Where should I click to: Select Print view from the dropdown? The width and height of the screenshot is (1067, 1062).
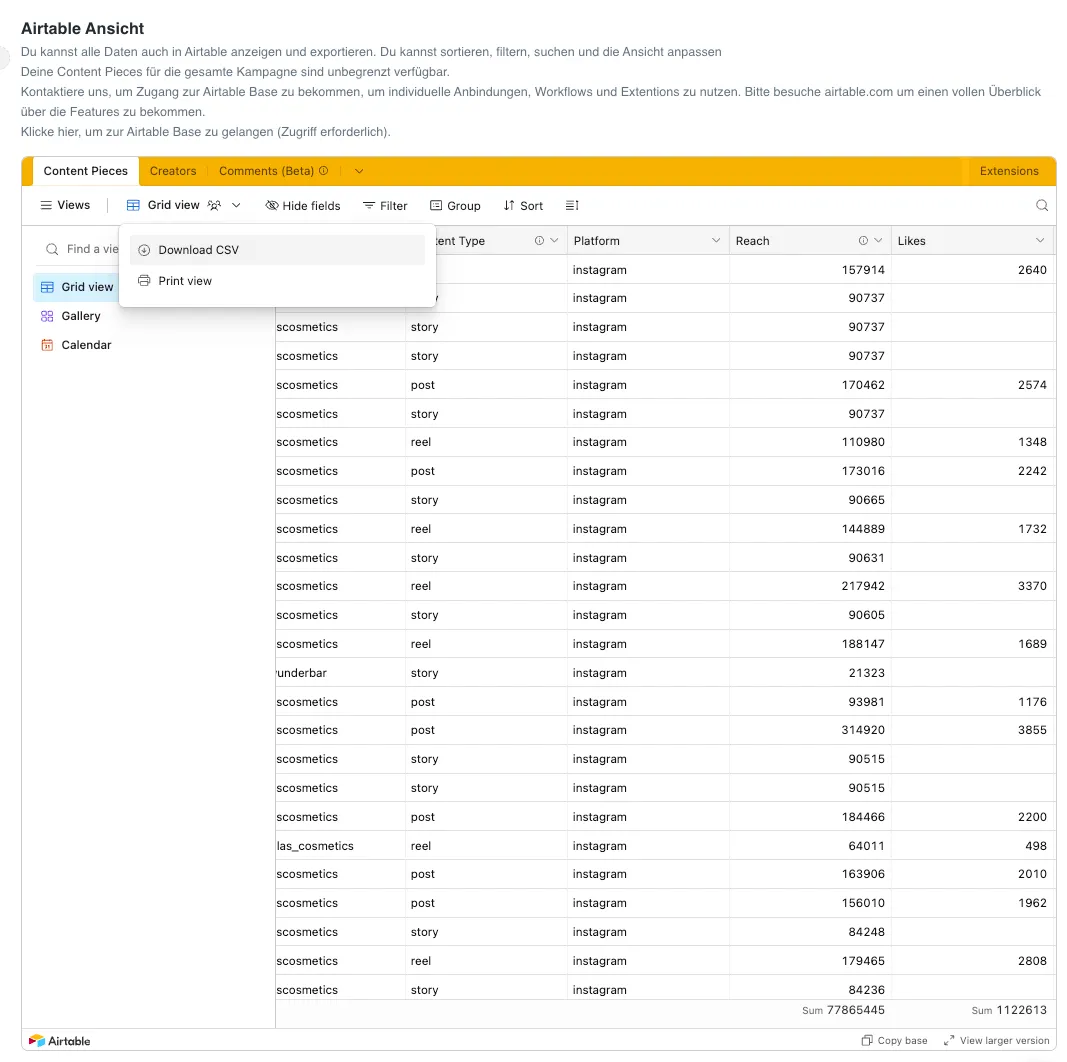click(x=277, y=281)
